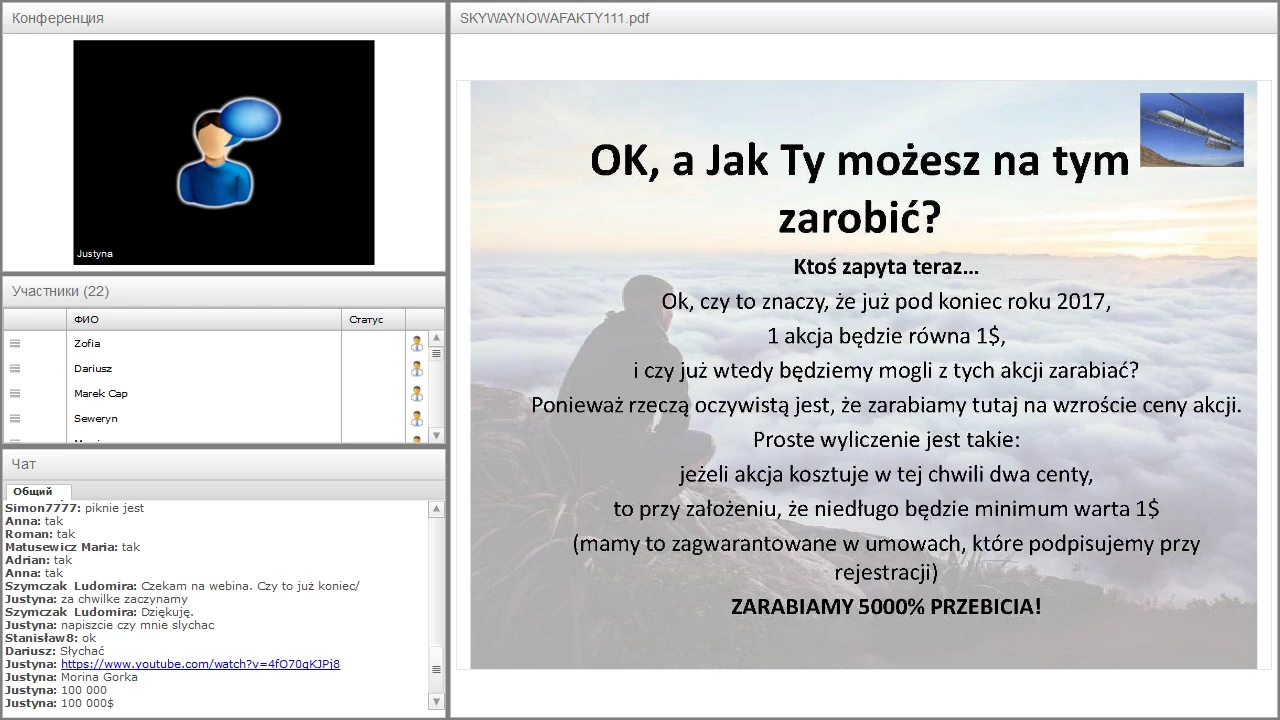The image size is (1280, 720).
Task: Click the user avatar icon in Zofia's row
Action: 417,343
